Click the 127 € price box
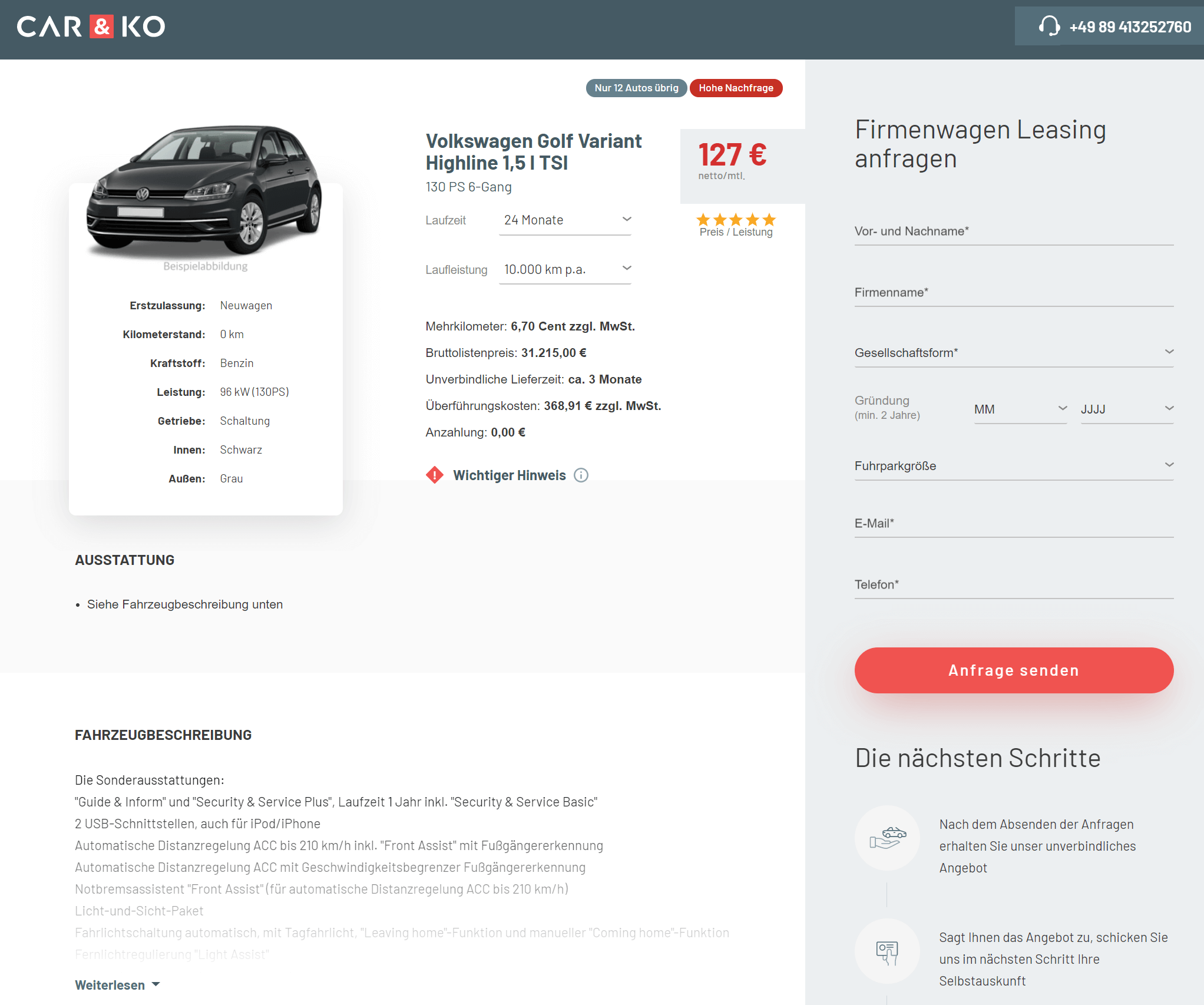Viewport: 1204px width, 1005px height. (742, 166)
